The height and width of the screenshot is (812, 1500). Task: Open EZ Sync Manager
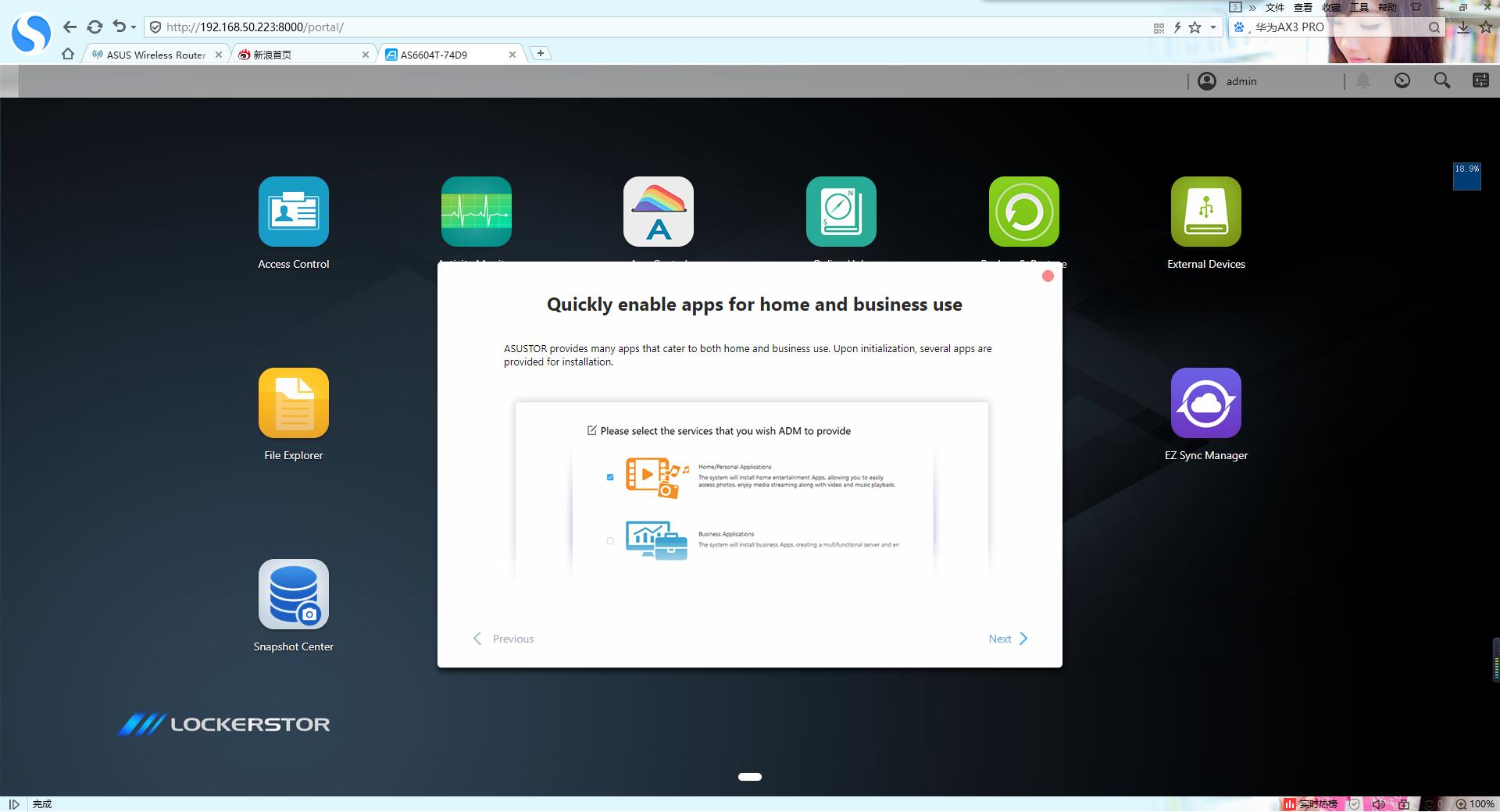click(x=1205, y=403)
